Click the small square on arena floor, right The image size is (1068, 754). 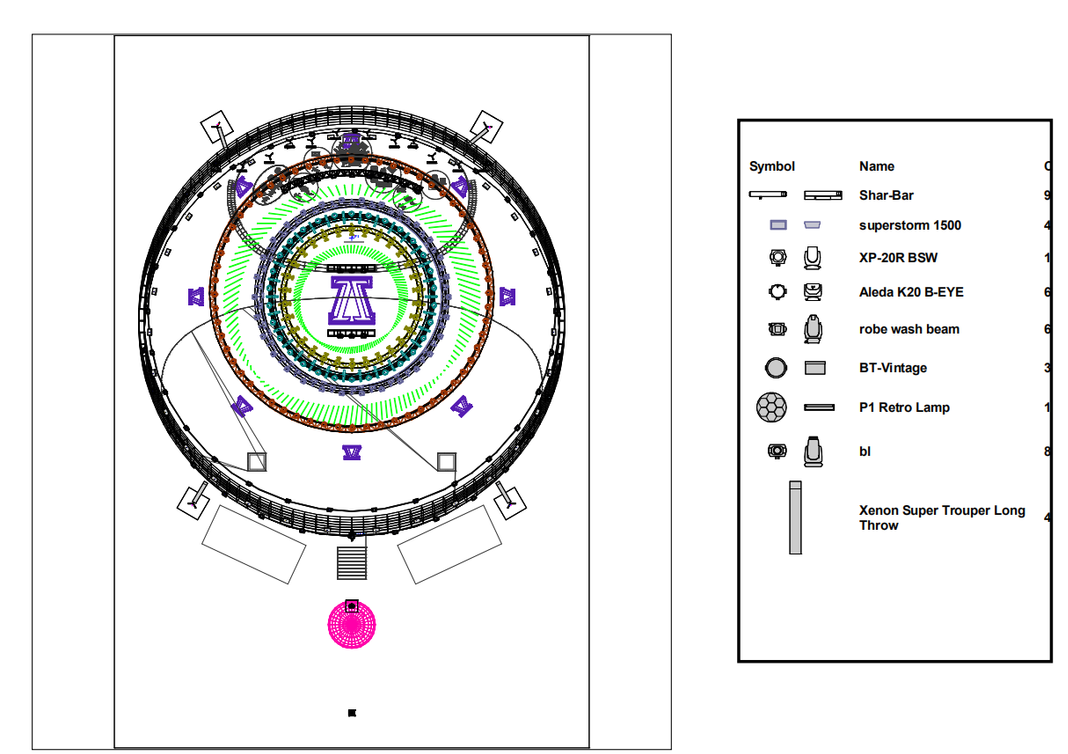point(446,462)
